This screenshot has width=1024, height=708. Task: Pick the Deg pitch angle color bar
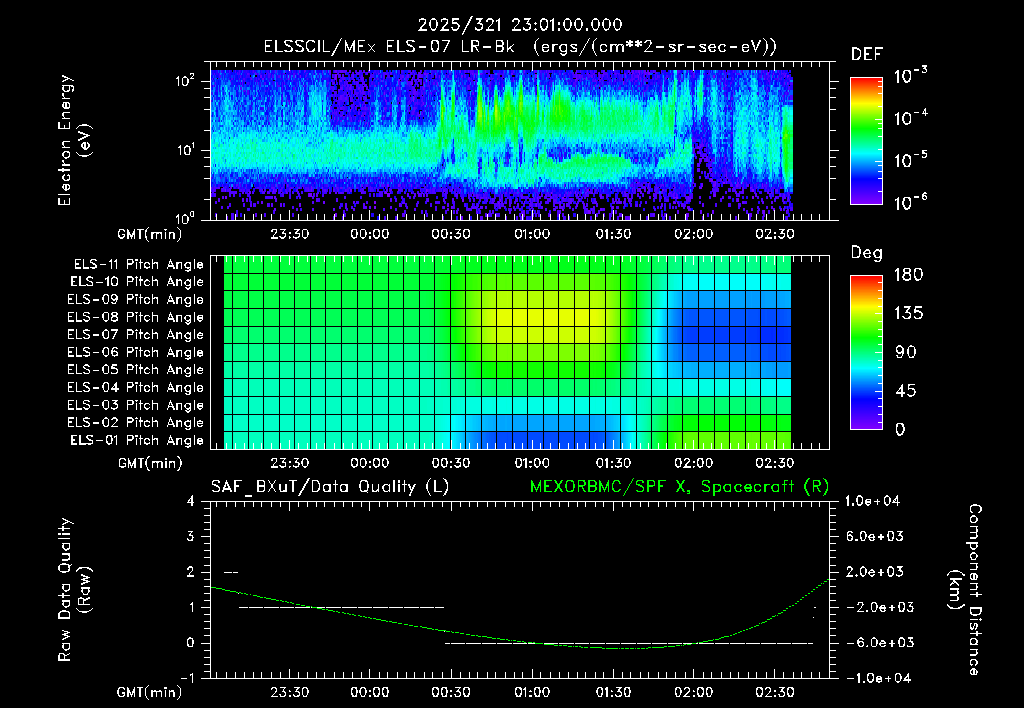click(x=867, y=352)
